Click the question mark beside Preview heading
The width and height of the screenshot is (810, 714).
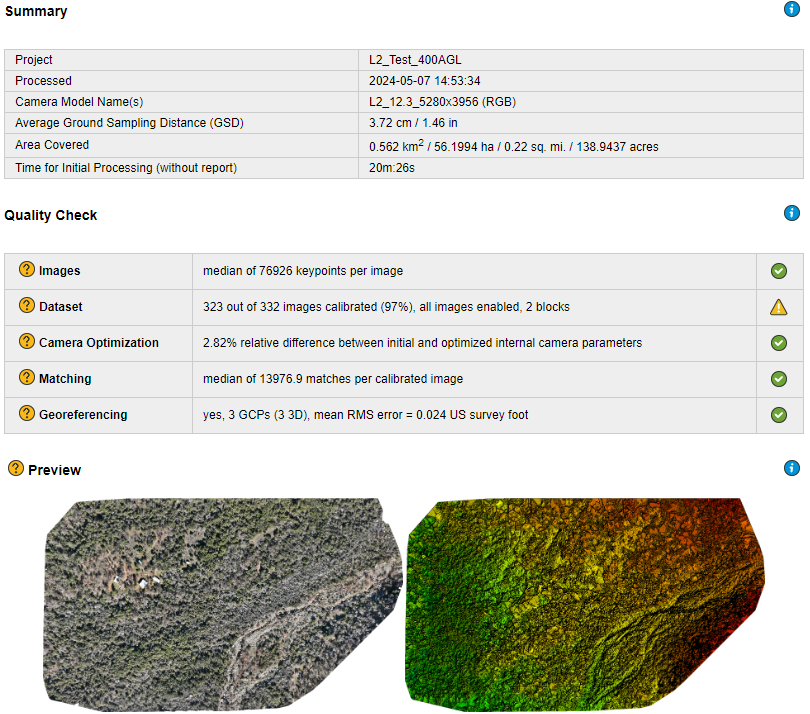(15, 469)
